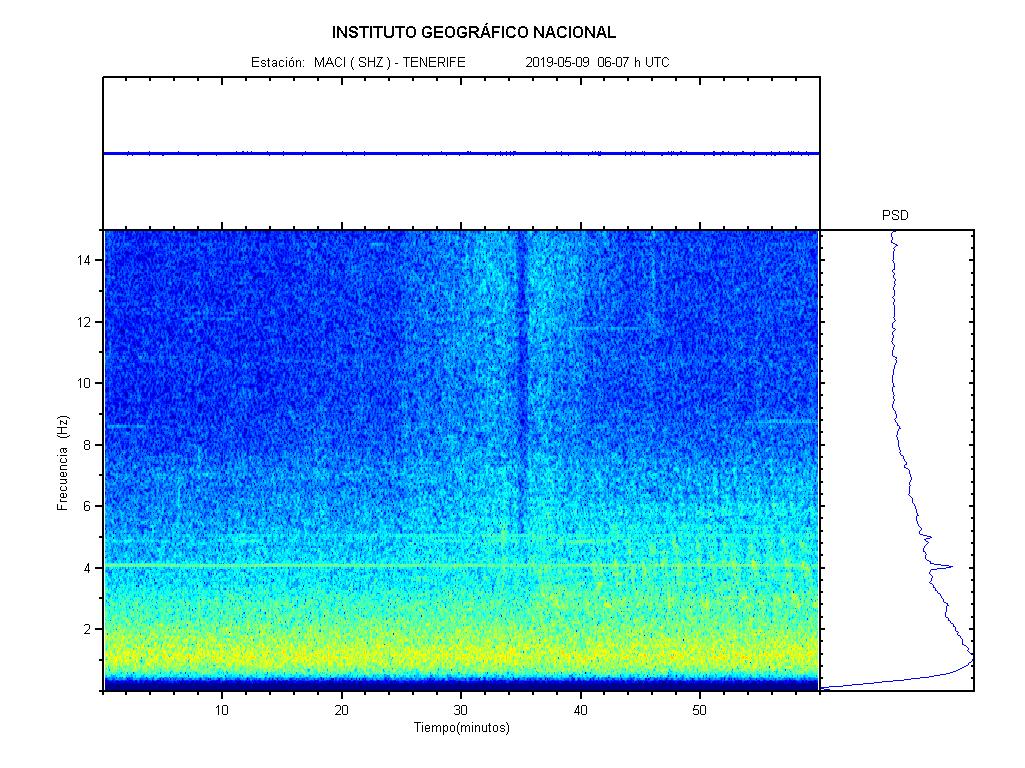Click the 30 minute tick label
Screen dimensions: 1025x768
click(x=461, y=710)
